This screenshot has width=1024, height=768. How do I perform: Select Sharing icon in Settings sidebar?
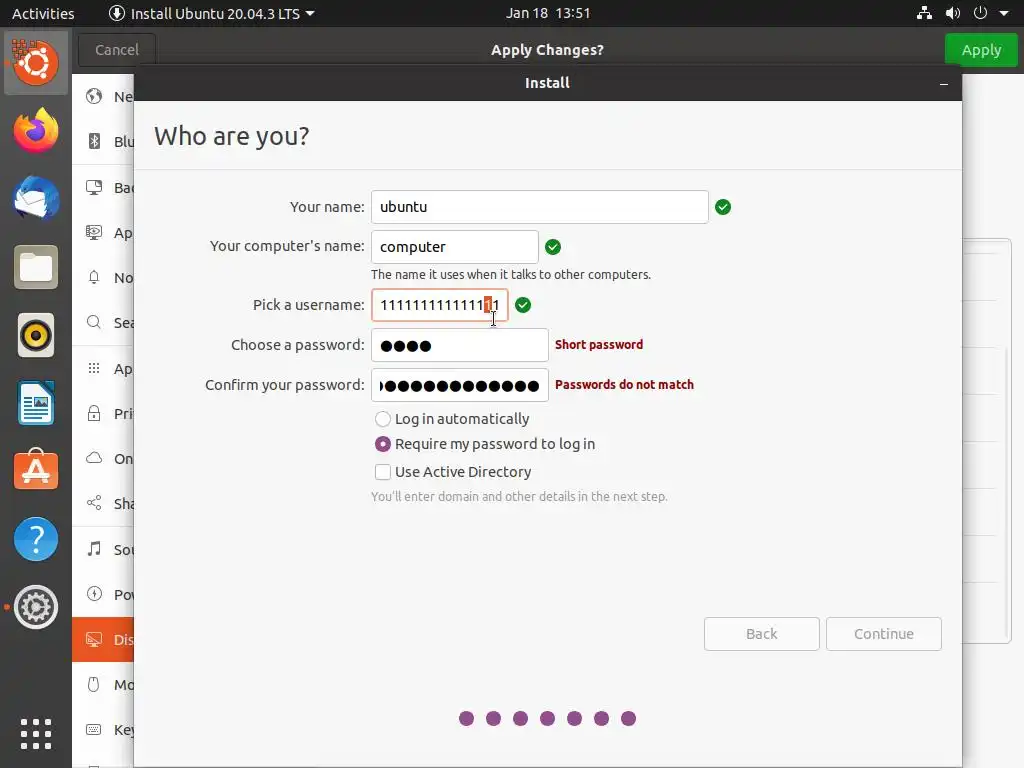[94, 503]
